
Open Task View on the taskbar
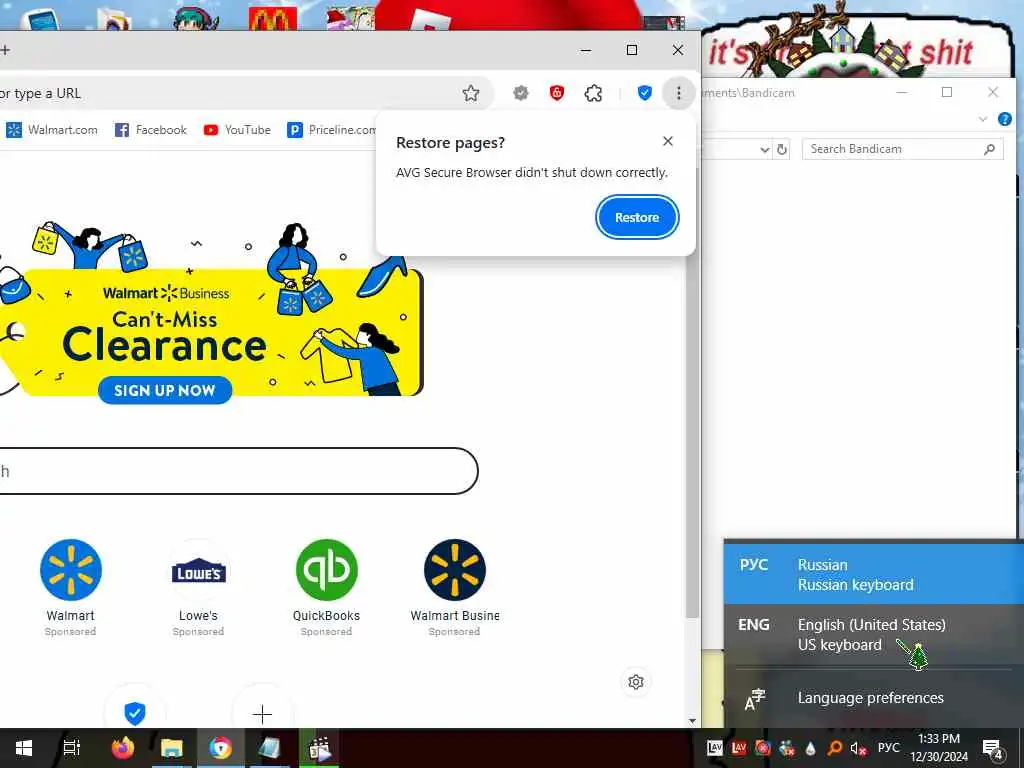72,748
